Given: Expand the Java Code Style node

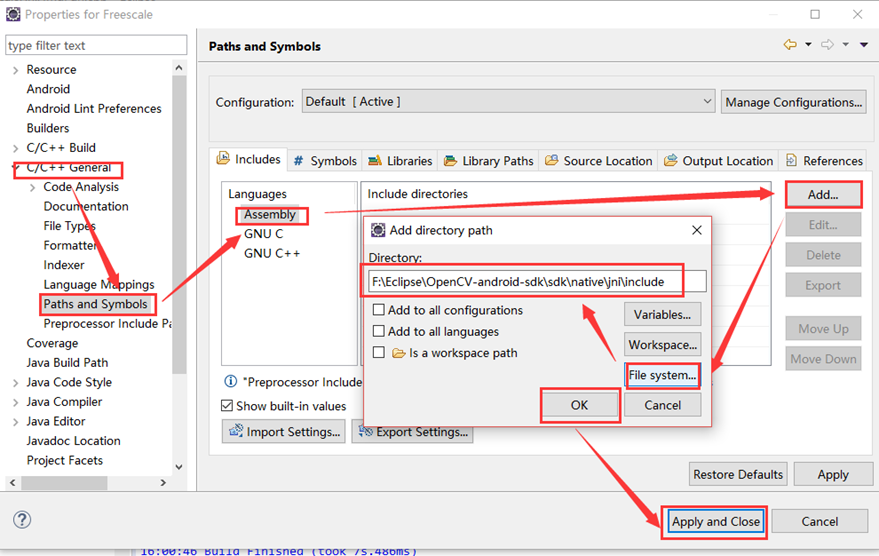Looking at the screenshot, I should 15,383.
